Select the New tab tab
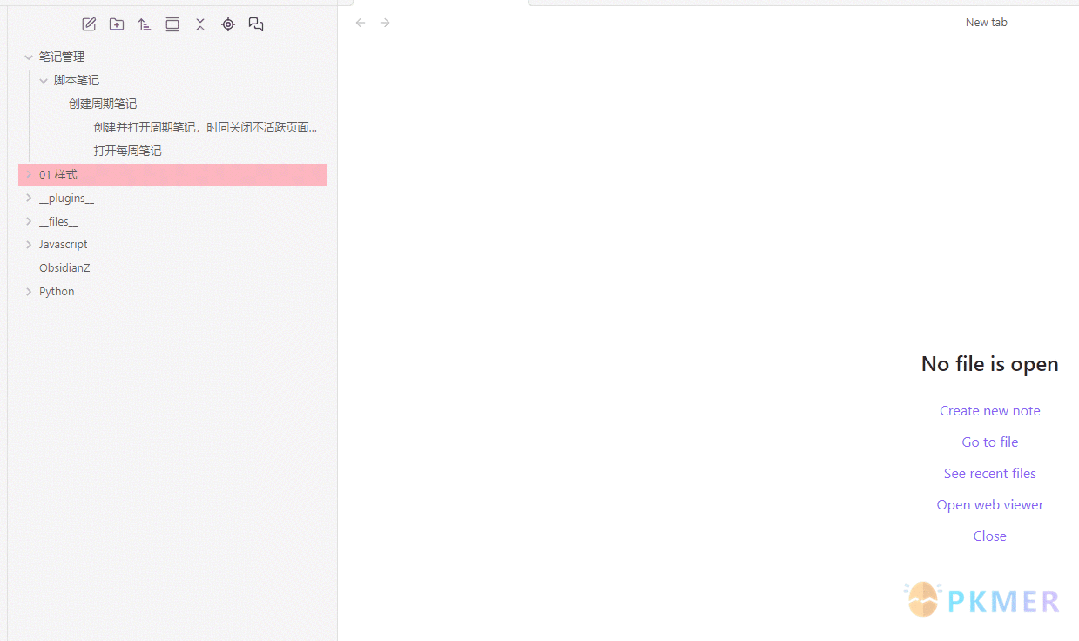Viewport: 1079px width, 641px height. tap(986, 22)
